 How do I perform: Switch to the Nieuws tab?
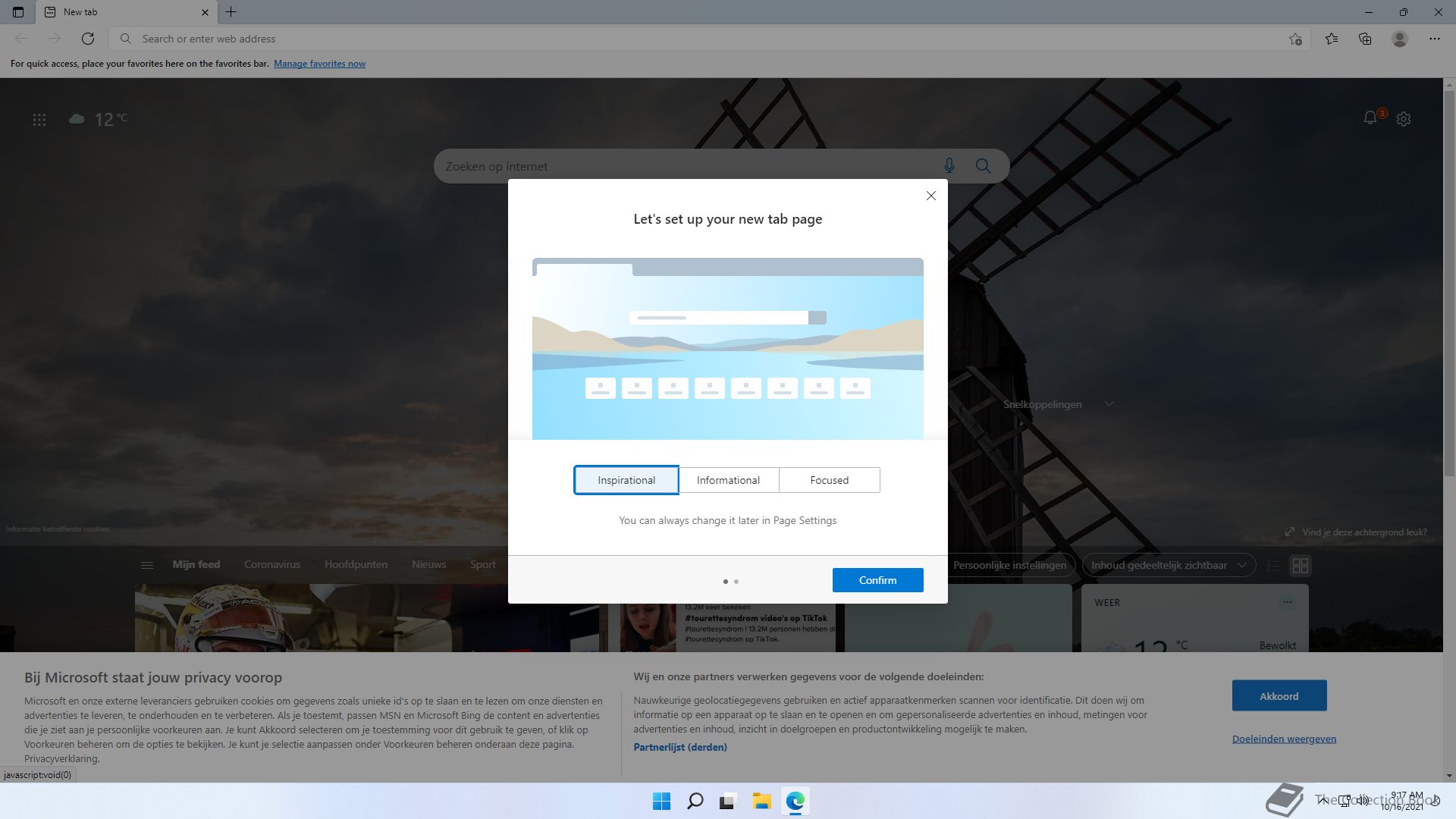click(429, 565)
